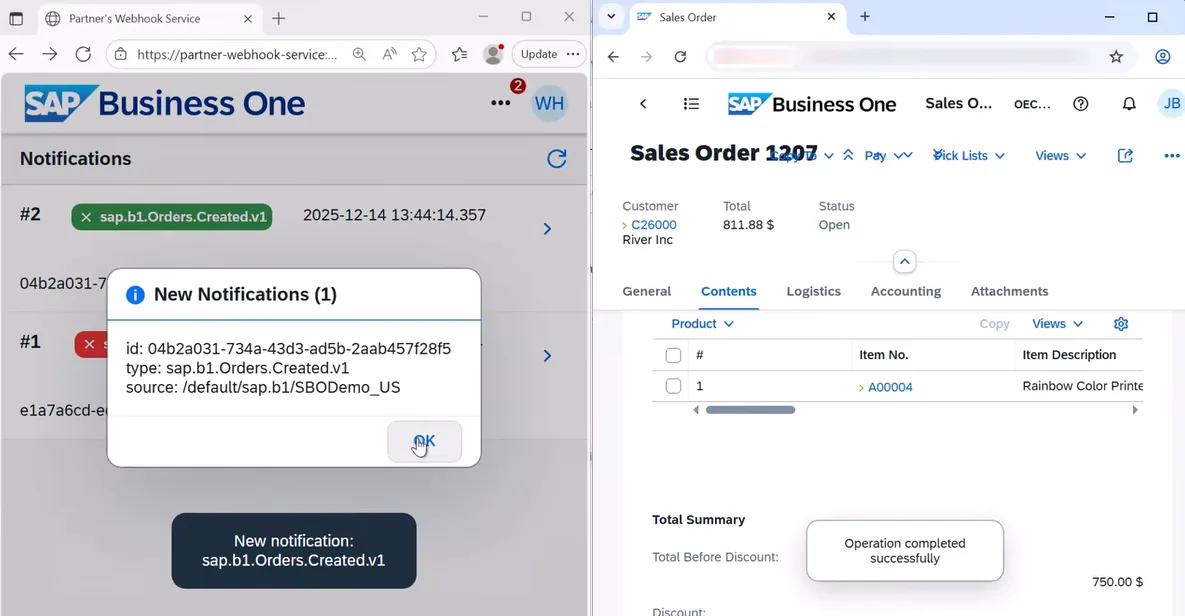Viewport: 1185px width, 616px height.
Task: Go back using the SAP header arrow
Action: pos(643,104)
